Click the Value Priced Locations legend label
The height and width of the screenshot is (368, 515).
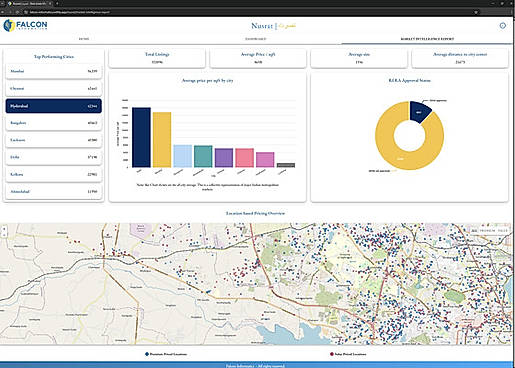coord(350,354)
